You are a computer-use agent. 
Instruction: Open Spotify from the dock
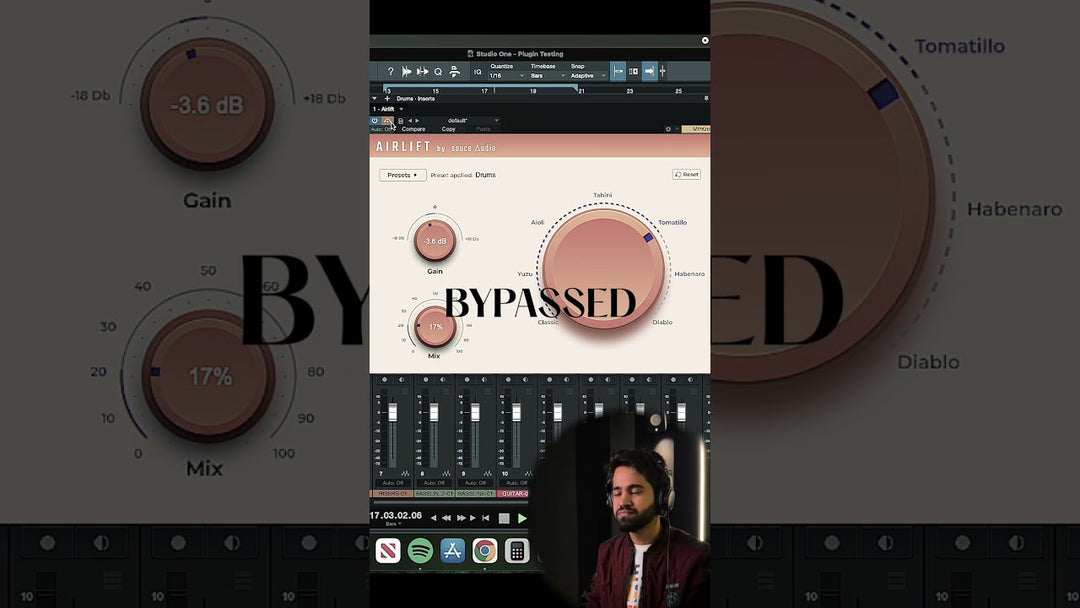pyautogui.click(x=420, y=551)
